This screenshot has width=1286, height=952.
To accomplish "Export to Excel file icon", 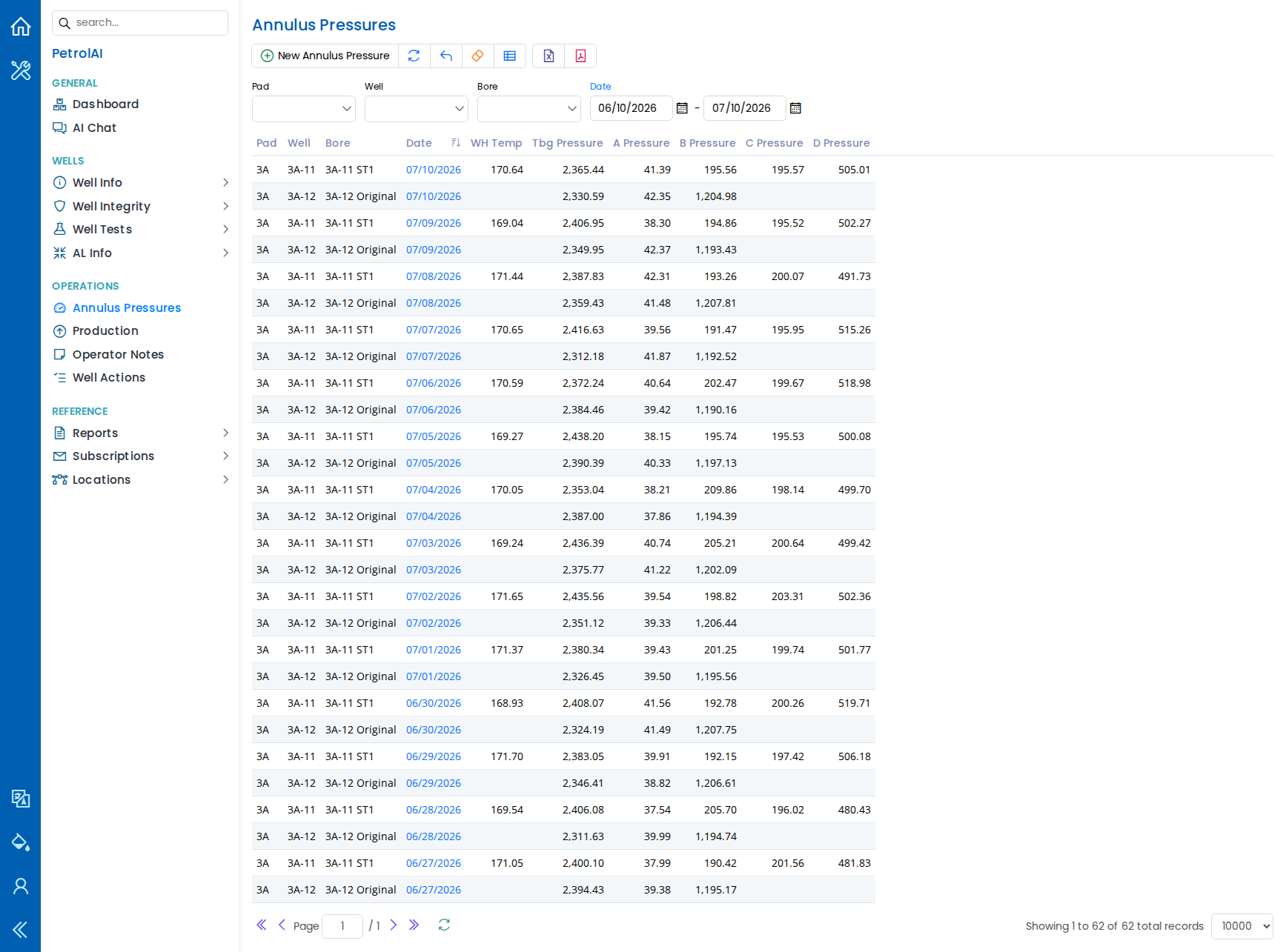I will pyautogui.click(x=548, y=56).
